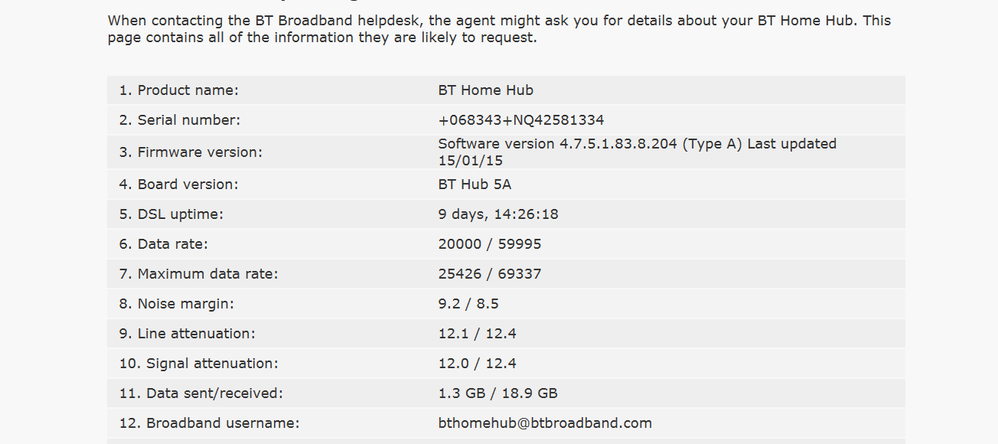Select the Firmware version label
Image resolution: width=998 pixels, height=444 pixels.
click(190, 153)
